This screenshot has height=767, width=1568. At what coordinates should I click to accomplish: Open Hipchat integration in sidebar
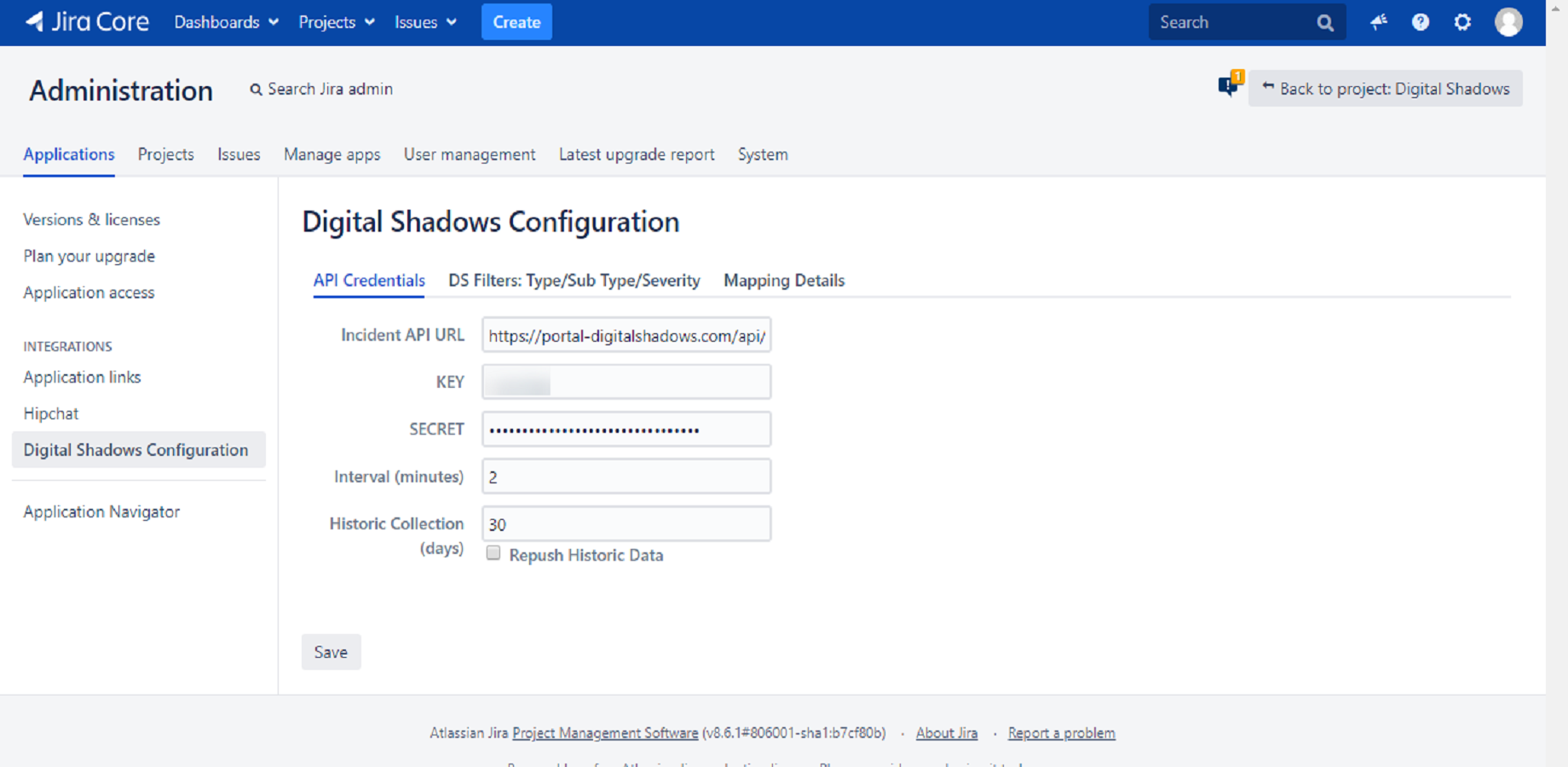click(51, 413)
